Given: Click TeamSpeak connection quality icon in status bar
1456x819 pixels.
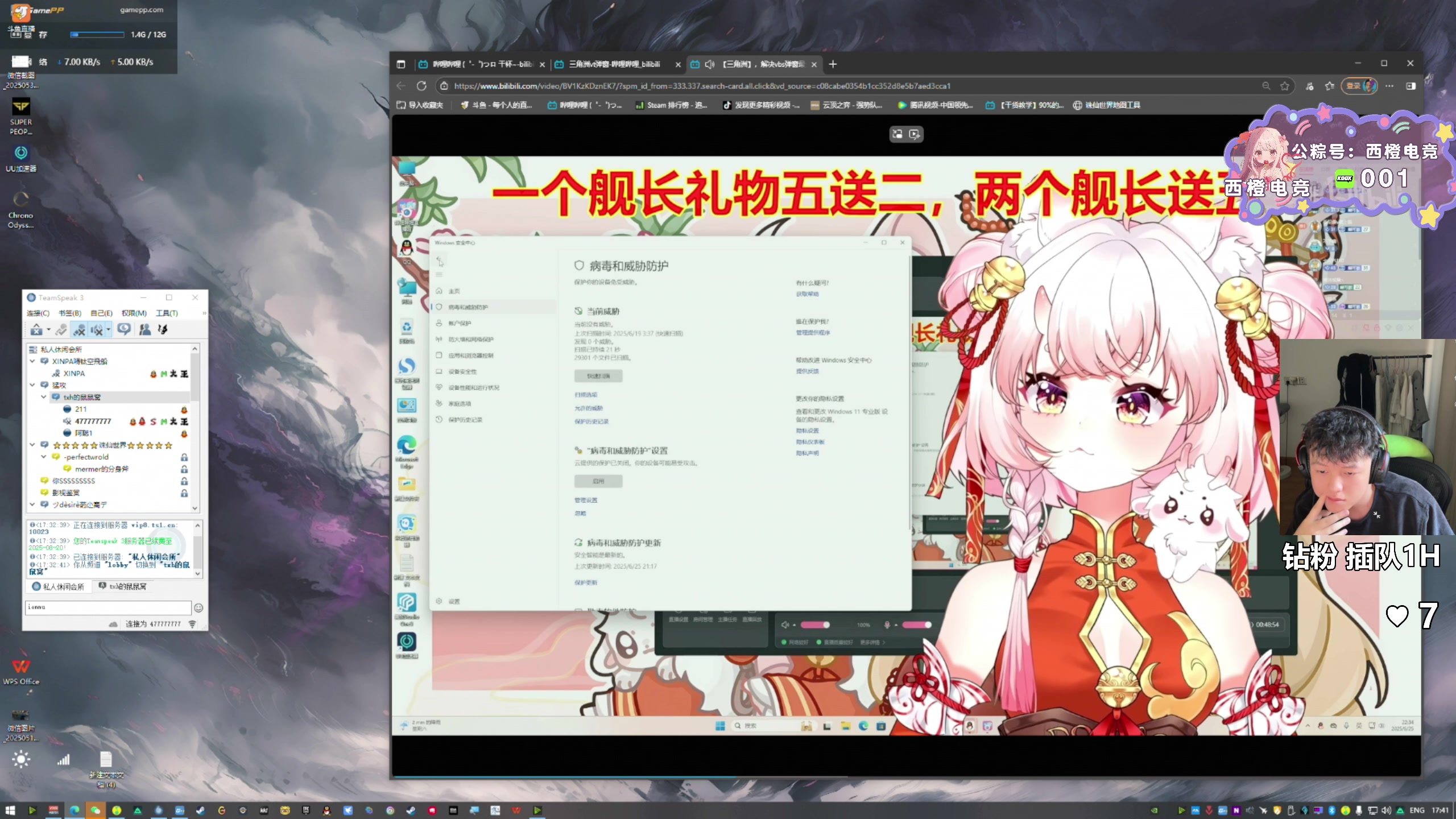Looking at the screenshot, I should pos(192,624).
